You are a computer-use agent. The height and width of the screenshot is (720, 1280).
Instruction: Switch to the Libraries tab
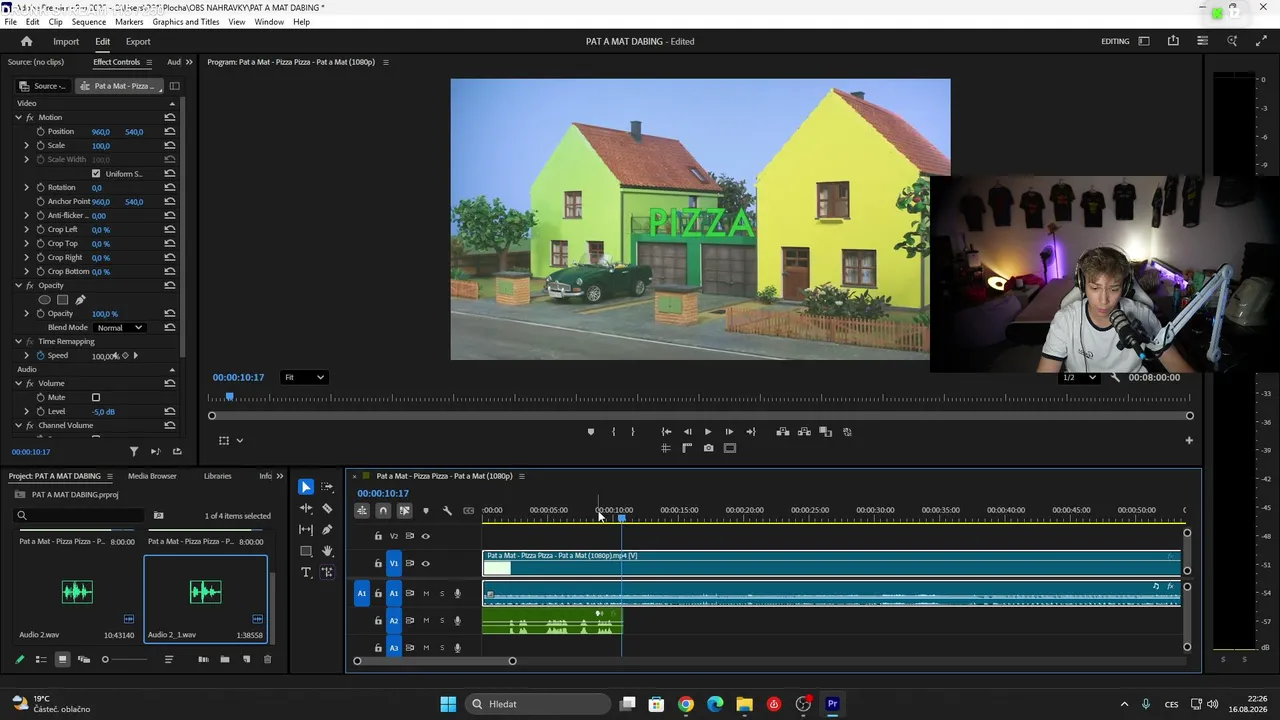217,476
